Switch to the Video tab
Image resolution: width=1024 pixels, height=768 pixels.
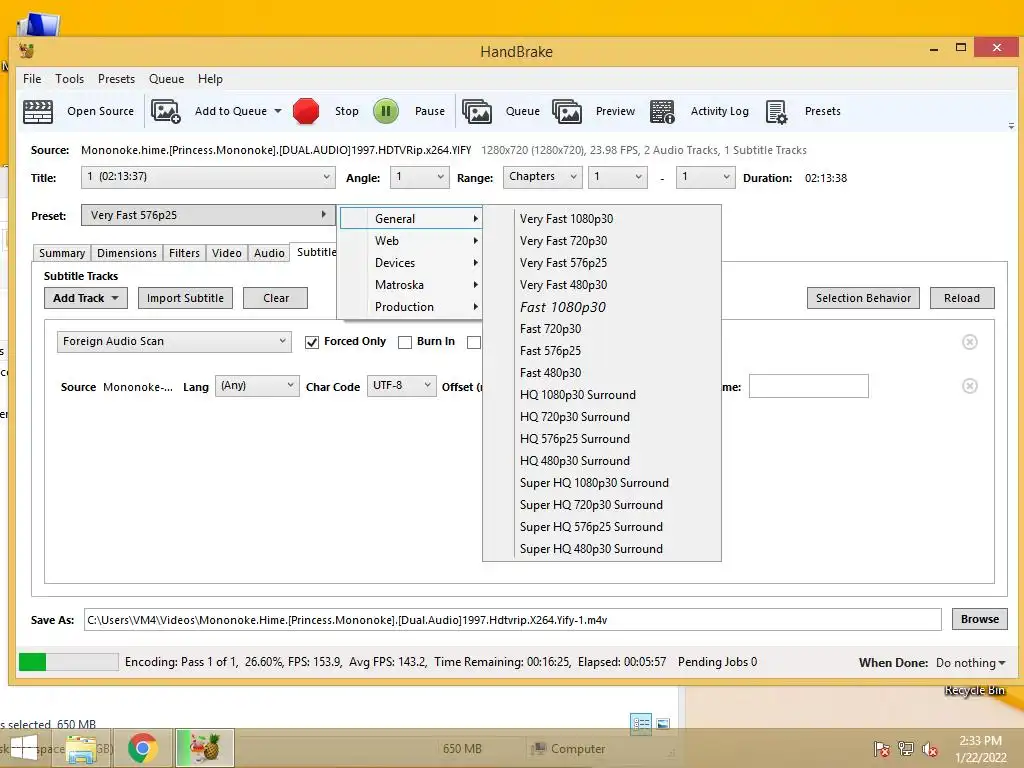tap(227, 253)
